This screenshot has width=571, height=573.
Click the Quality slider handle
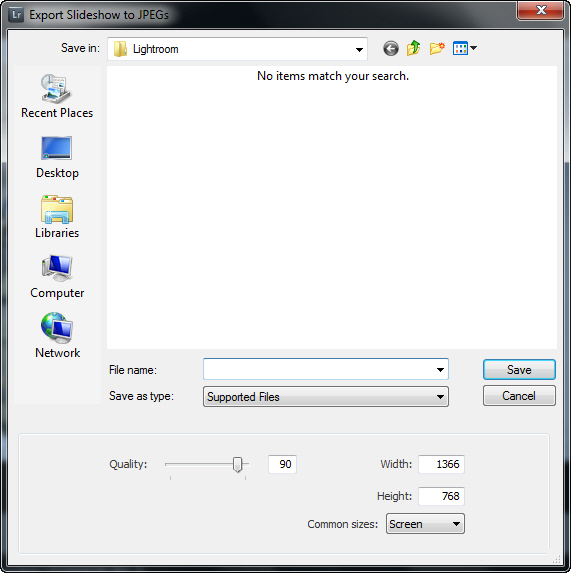point(238,464)
